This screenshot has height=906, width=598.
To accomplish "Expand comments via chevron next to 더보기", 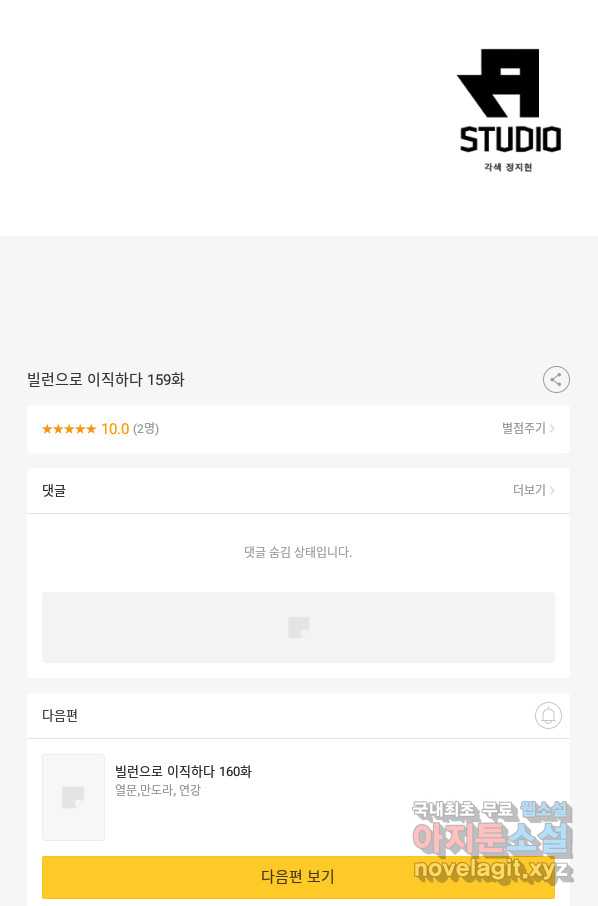I will pos(552,490).
